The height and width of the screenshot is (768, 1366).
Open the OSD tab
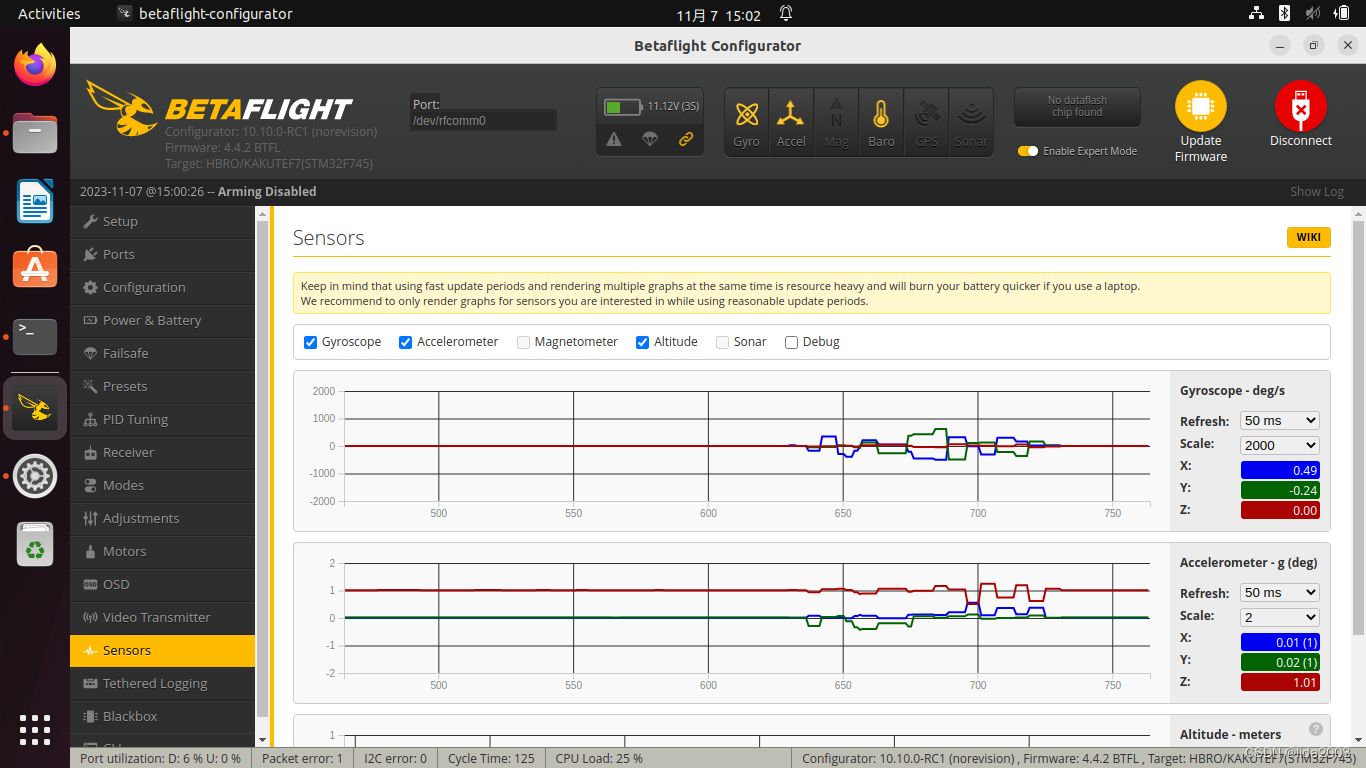coord(162,585)
